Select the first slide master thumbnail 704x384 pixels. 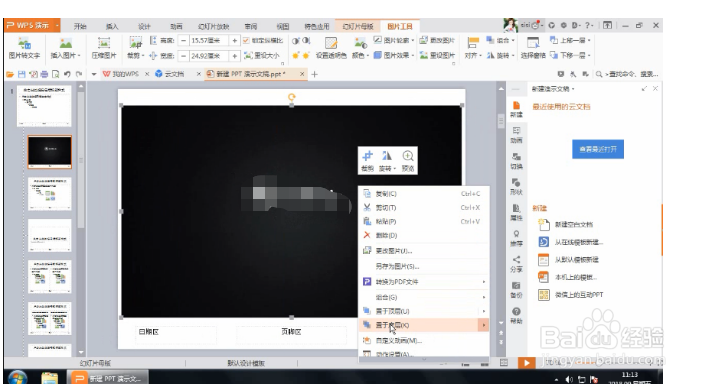[x=44, y=106]
